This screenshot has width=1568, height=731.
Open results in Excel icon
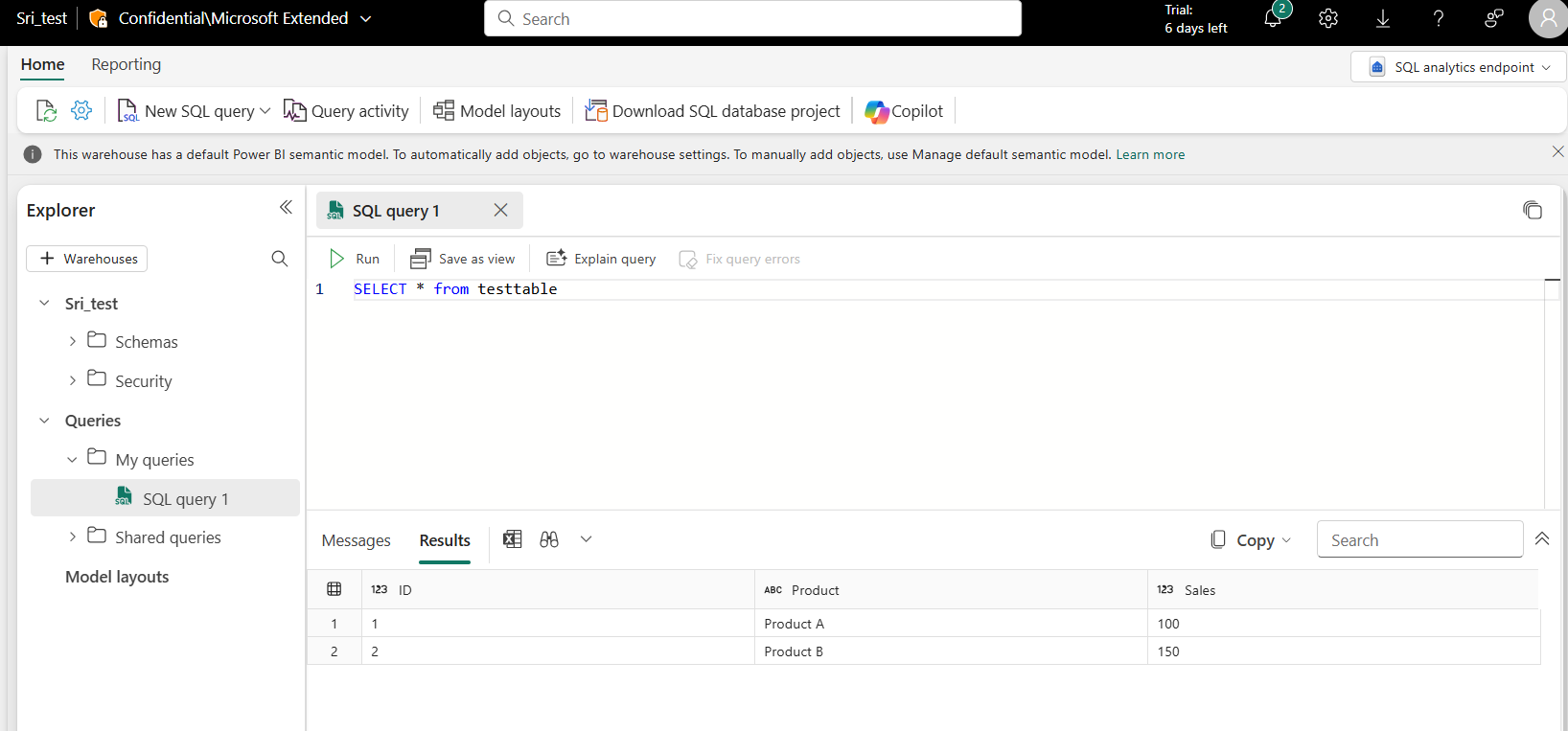(x=513, y=539)
